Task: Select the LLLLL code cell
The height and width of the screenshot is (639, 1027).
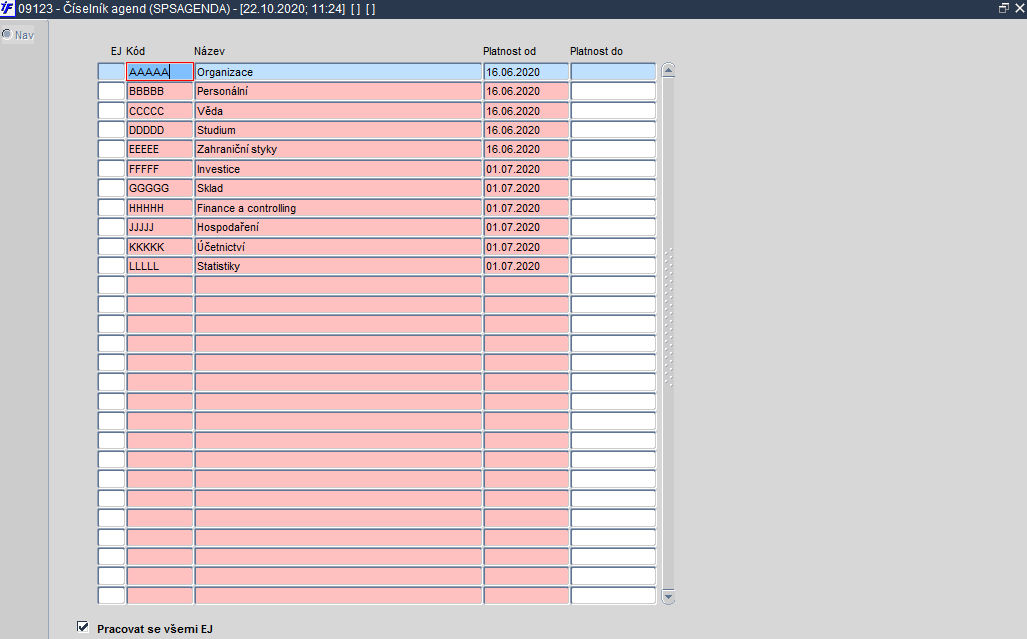Action: tap(160, 266)
